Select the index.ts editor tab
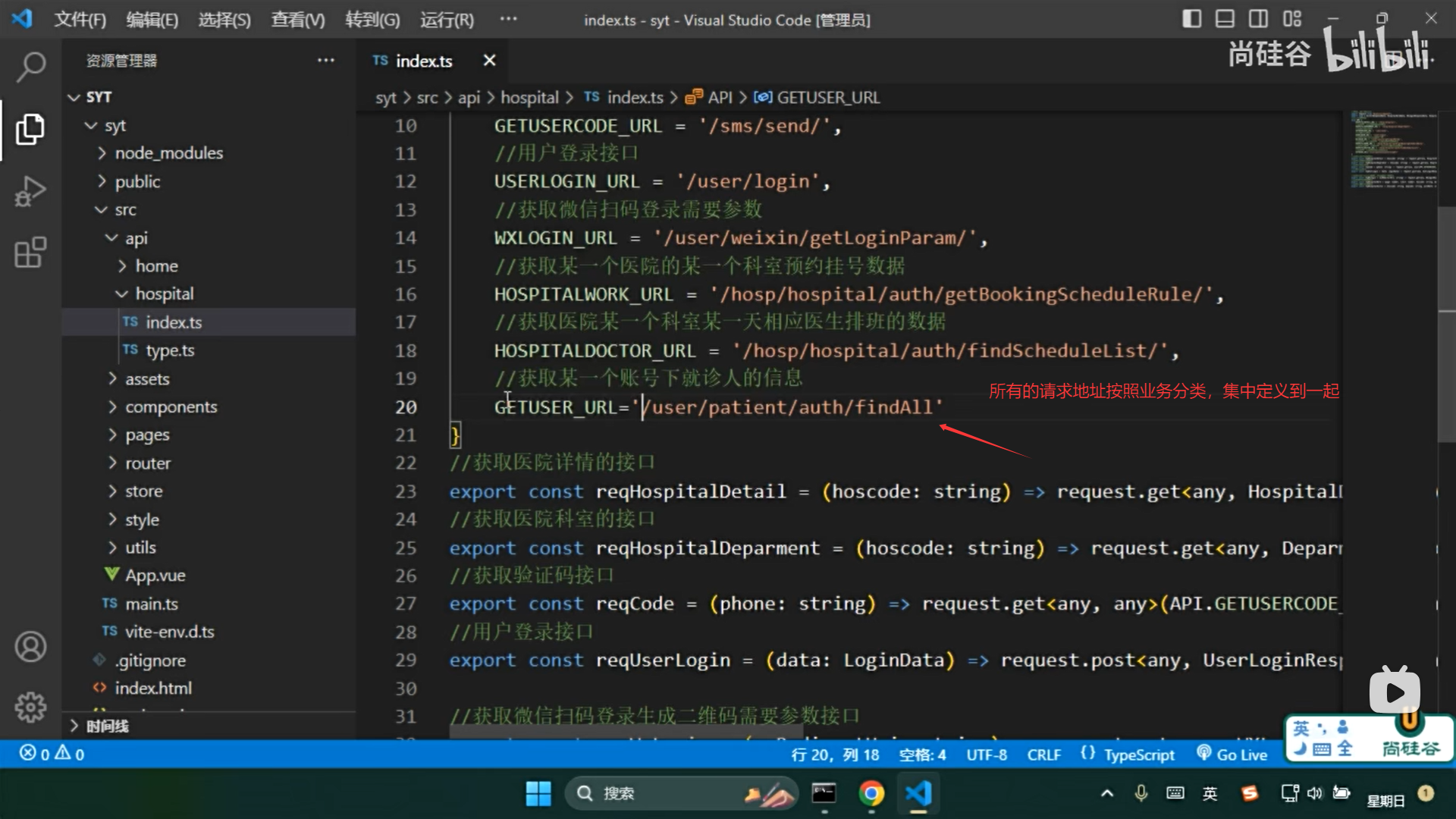This screenshot has width=1456, height=819. tap(423, 61)
